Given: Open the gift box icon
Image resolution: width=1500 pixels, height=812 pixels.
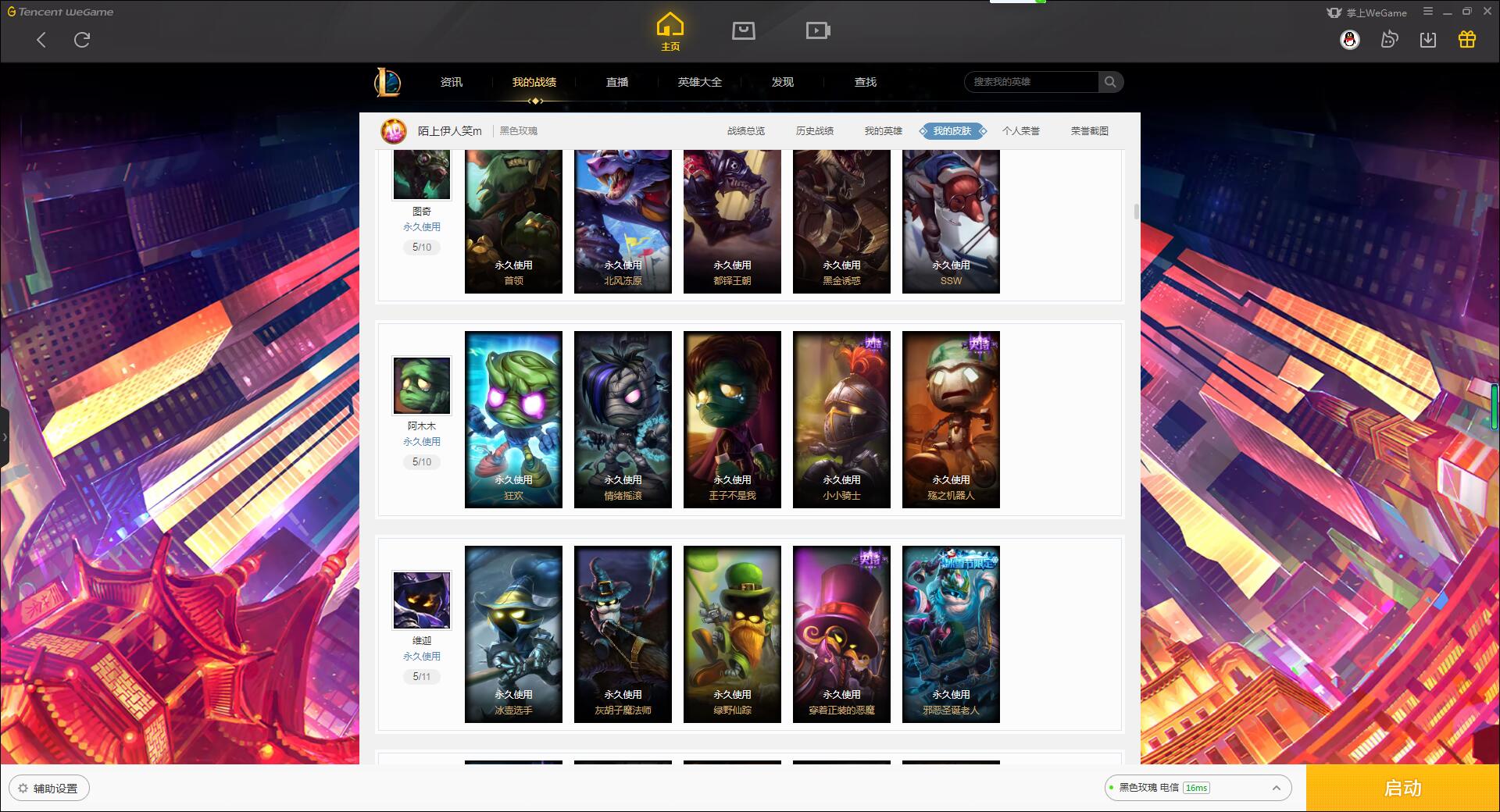Looking at the screenshot, I should (1467, 40).
